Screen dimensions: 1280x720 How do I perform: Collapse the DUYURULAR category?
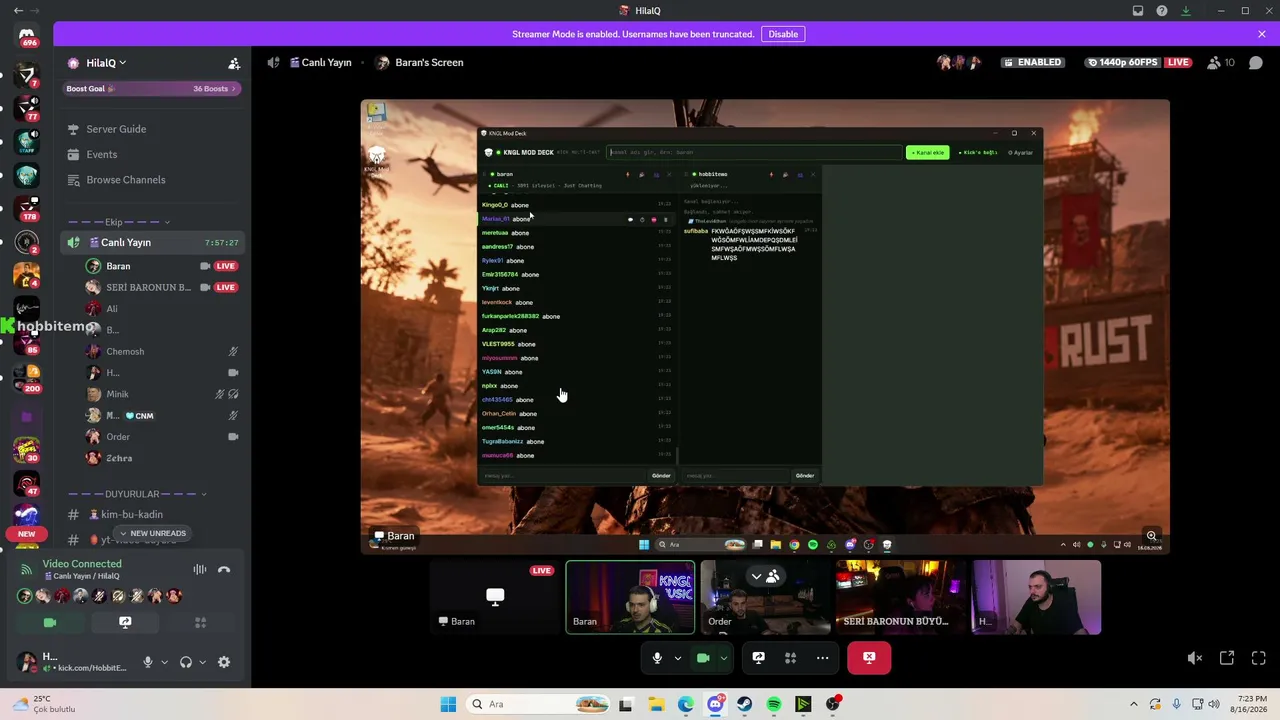pyautogui.click(x=137, y=494)
